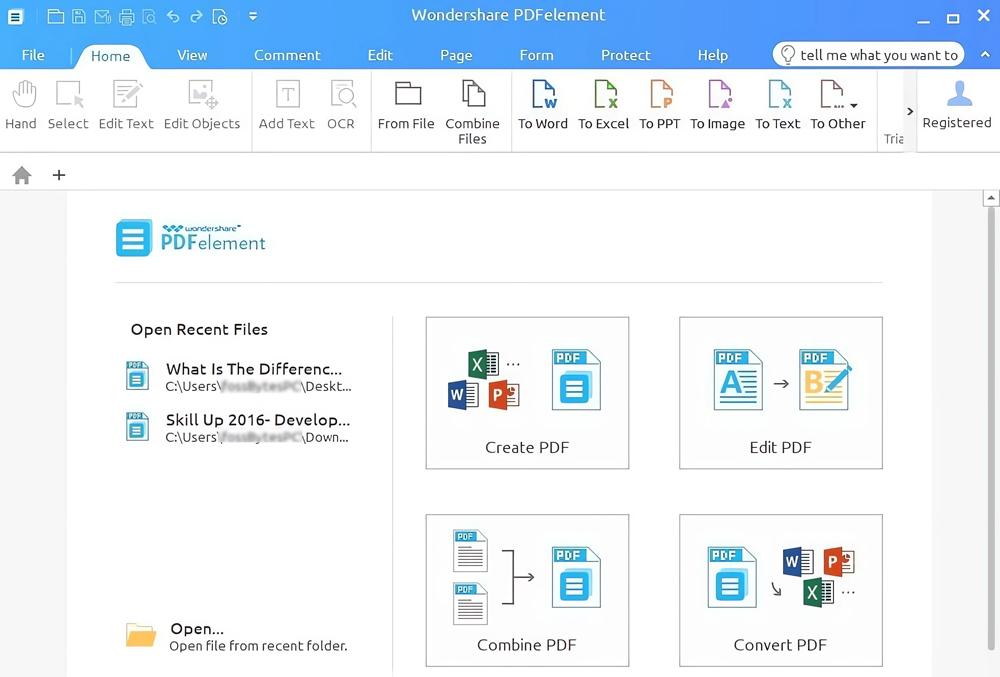This screenshot has height=677, width=1000.
Task: Choose the To Text converter
Action: click(778, 105)
